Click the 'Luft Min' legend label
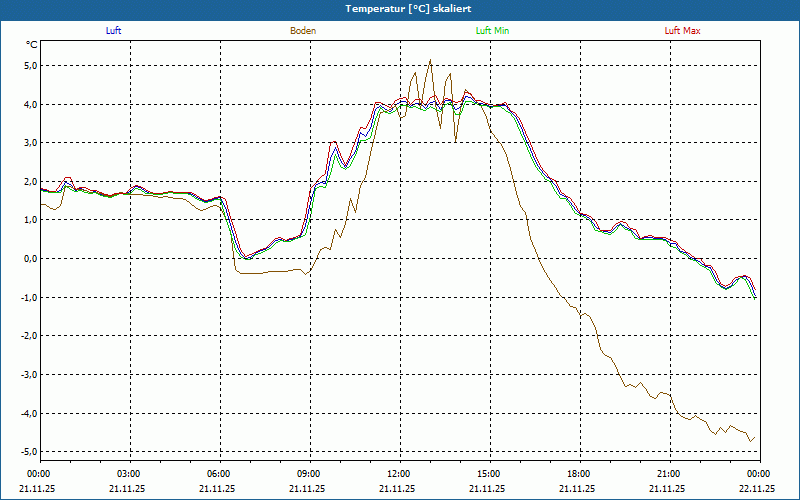Screen dimensions: 800x500 tap(492, 31)
